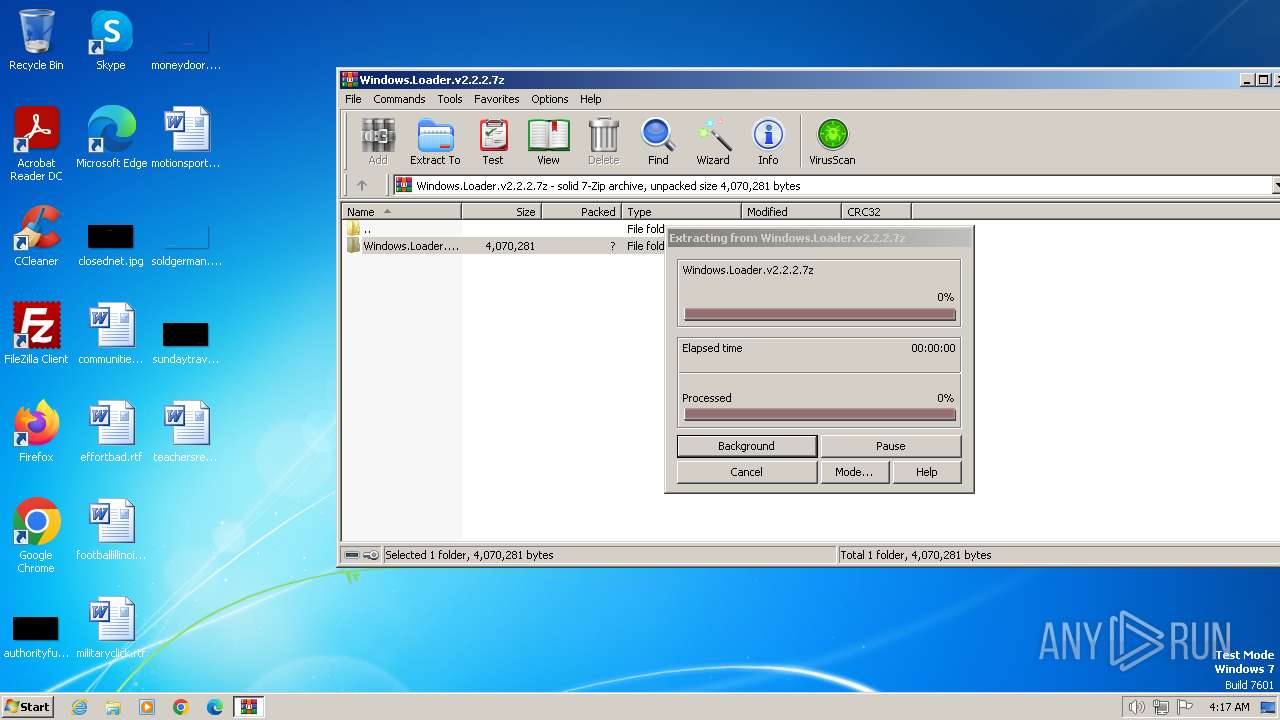Select teachersre desktop document
This screenshot has height=720, width=1280.
(185, 432)
